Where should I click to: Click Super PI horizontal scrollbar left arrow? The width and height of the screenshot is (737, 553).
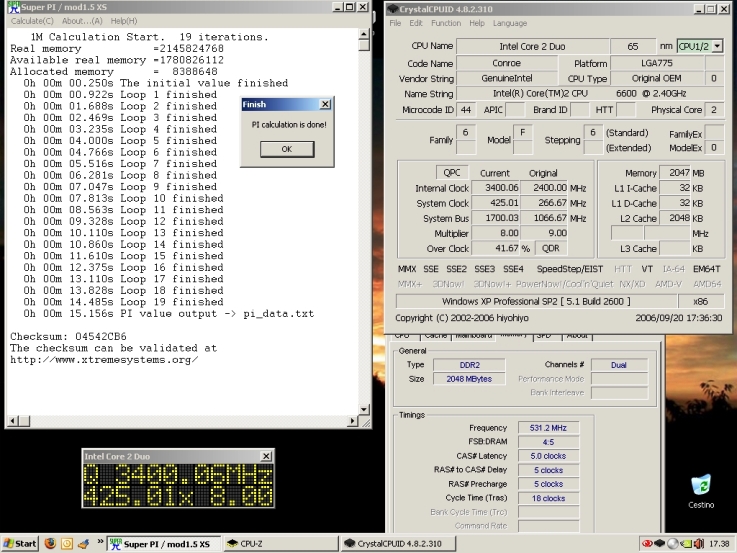coord(13,421)
